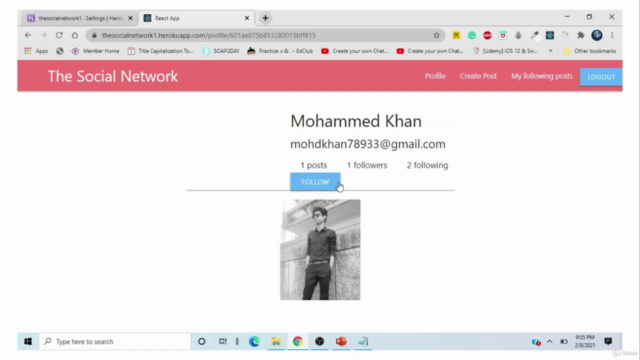640x360 pixels.
Task: Close the React App tab
Action: point(247,18)
